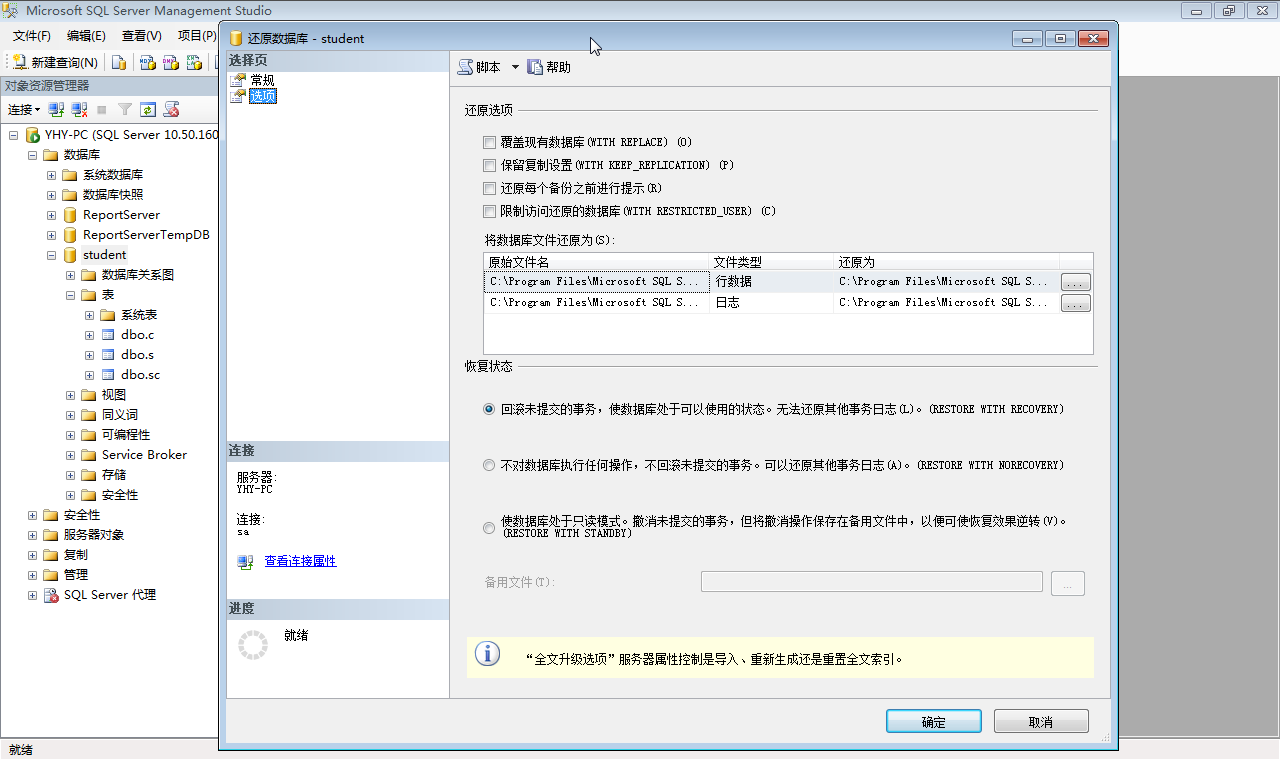Click the 取消 button
1280x760 pixels.
[1041, 722]
